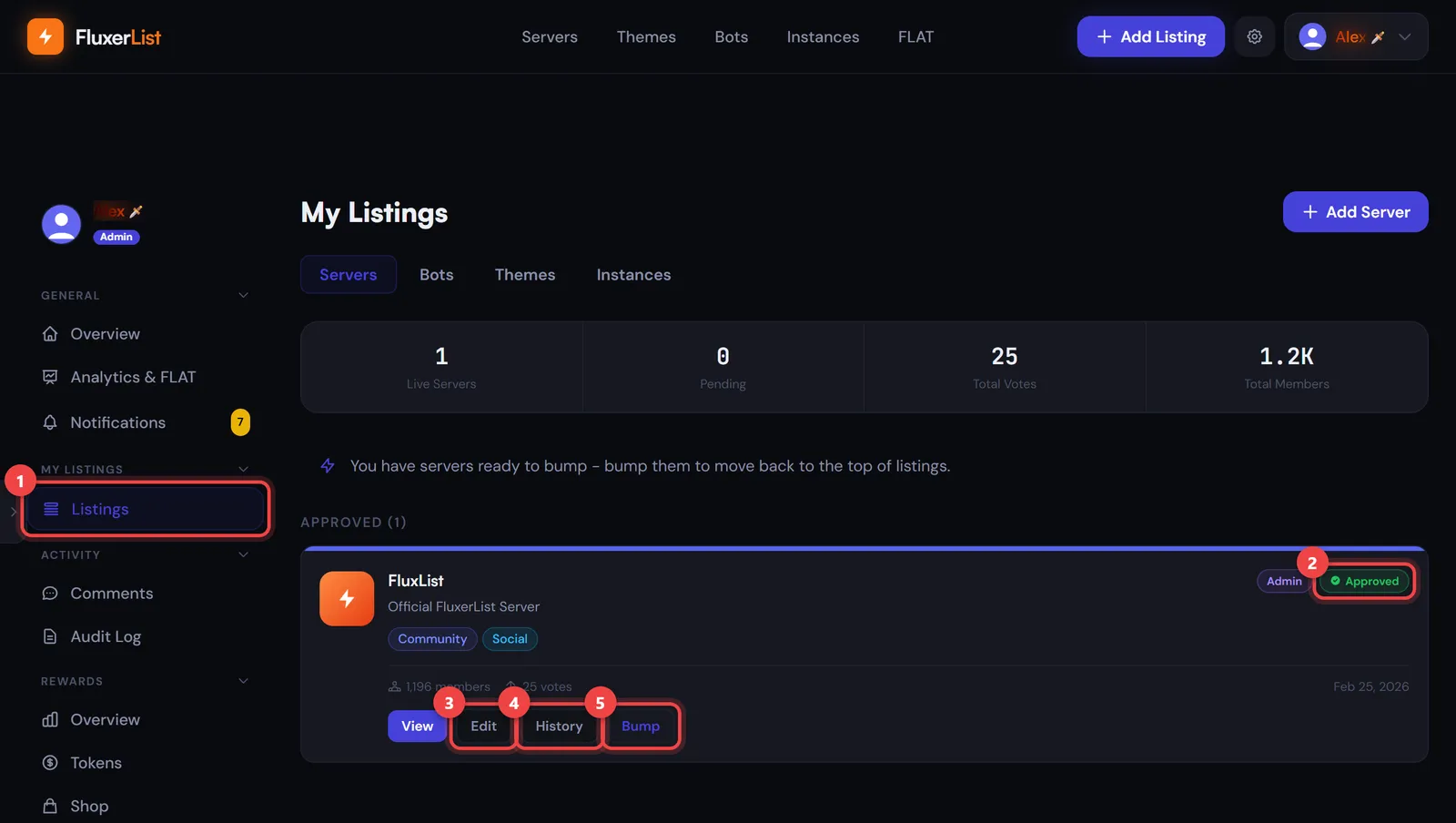Click the Approved status badge
Image resolution: width=1456 pixels, height=823 pixels.
click(x=1364, y=581)
